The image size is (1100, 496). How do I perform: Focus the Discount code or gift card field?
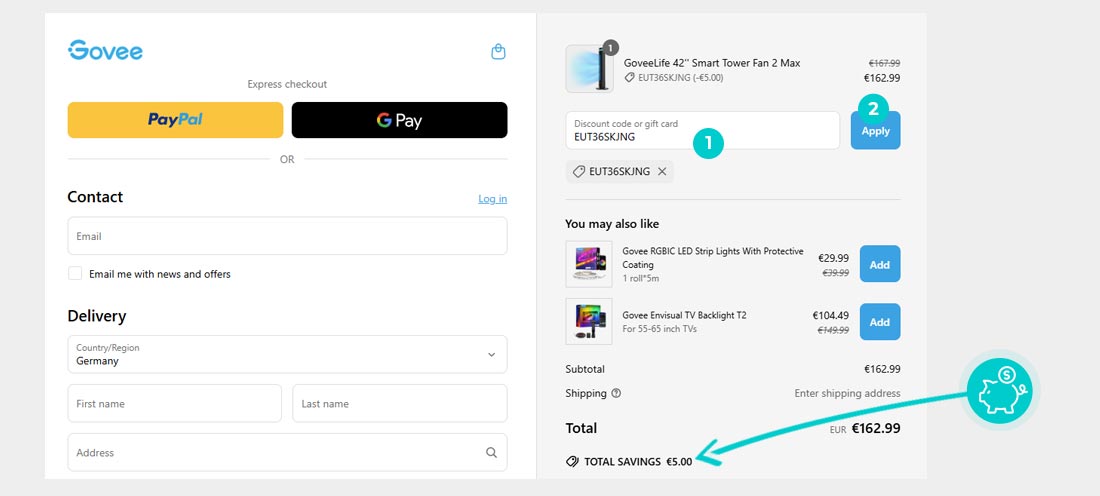[x=702, y=130]
